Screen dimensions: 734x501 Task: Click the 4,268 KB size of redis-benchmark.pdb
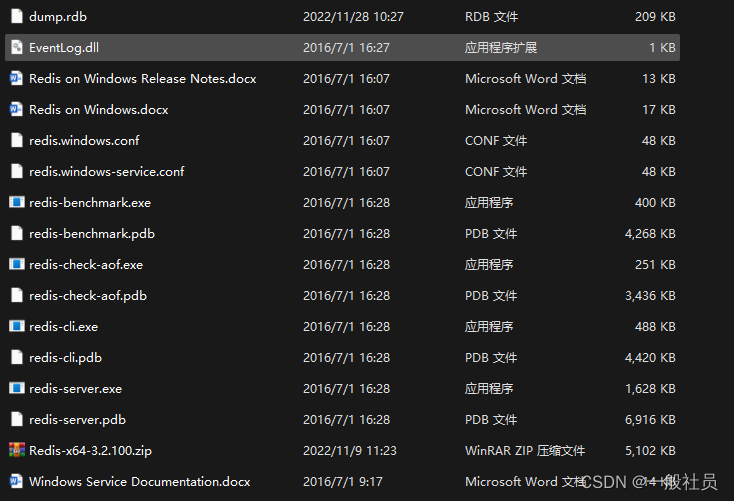[650, 234]
